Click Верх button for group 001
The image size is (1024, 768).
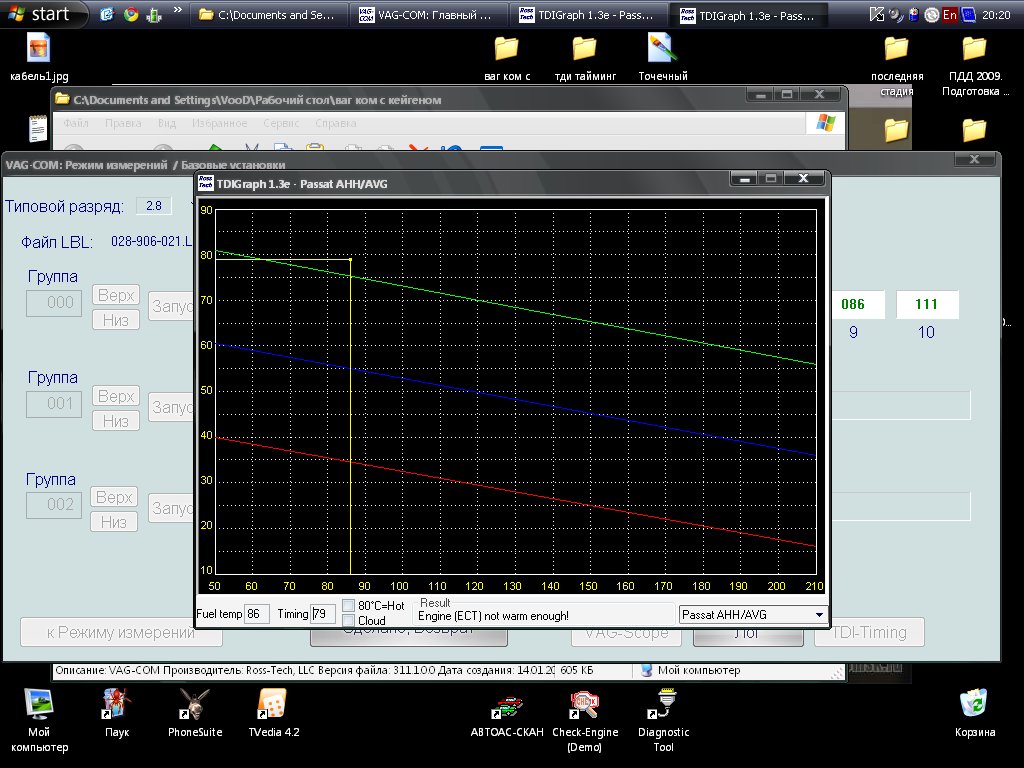pos(116,396)
